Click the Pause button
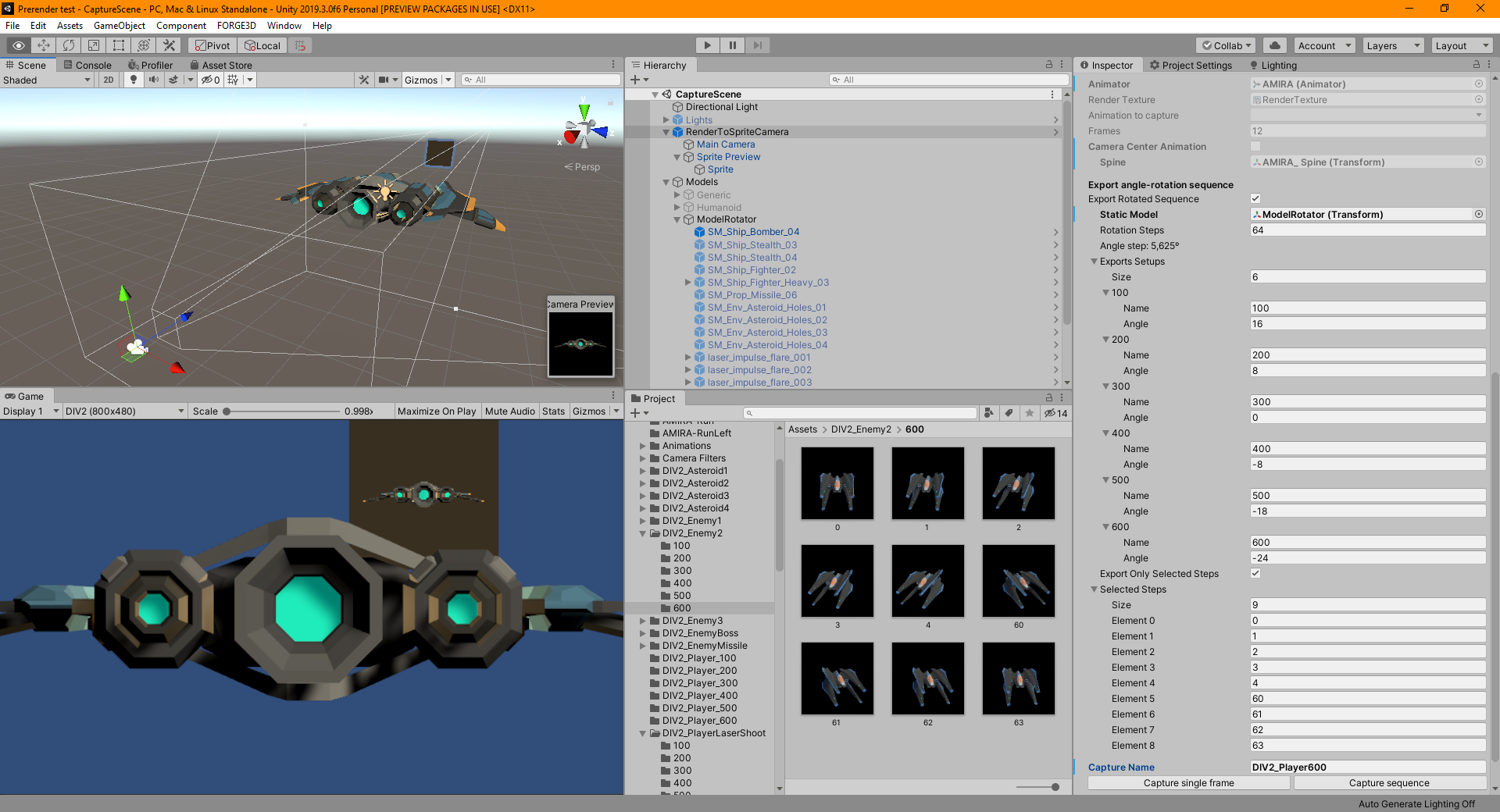Screen dimensions: 1500x812 (732, 45)
